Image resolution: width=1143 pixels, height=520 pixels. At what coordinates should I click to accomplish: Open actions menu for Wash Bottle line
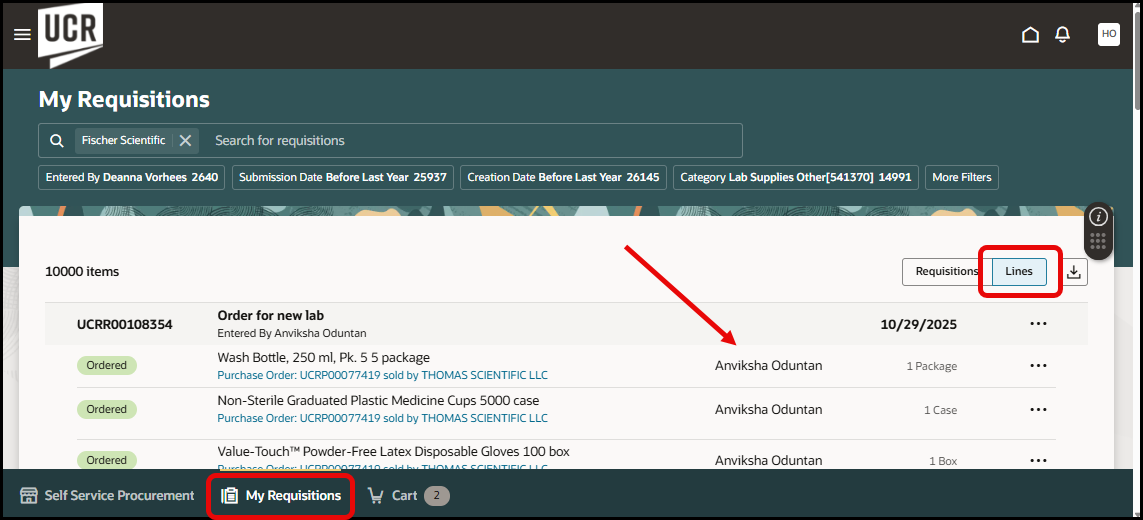[1038, 366]
